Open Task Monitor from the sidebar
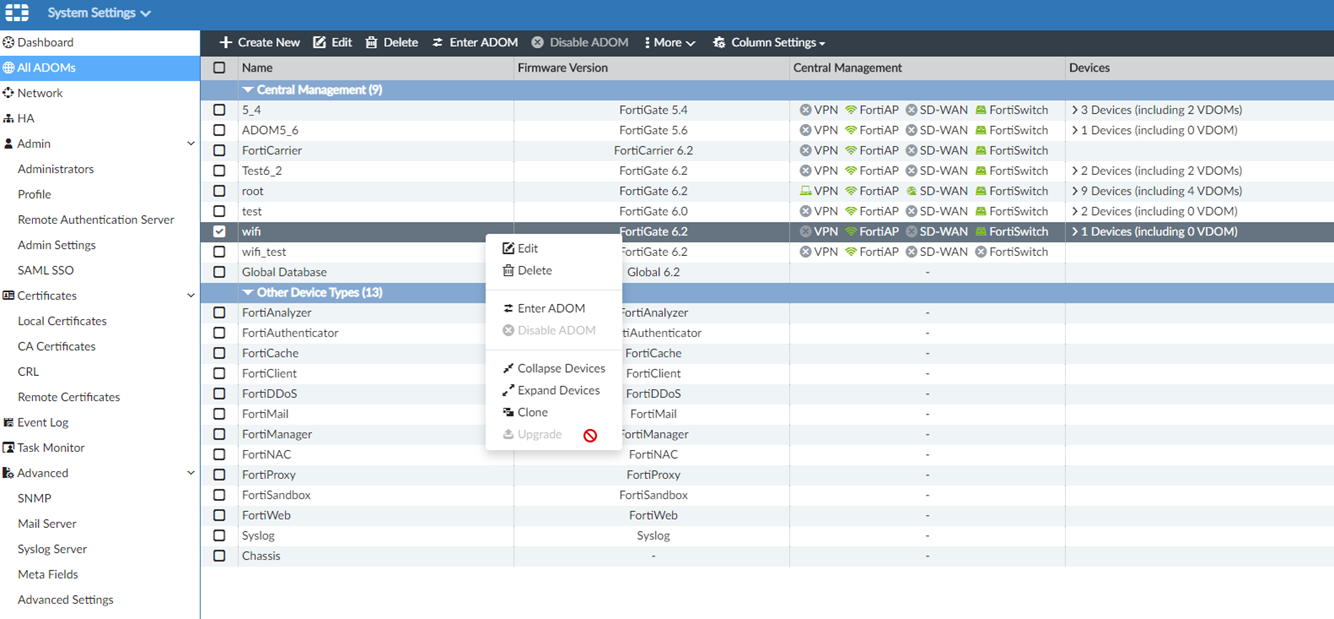This screenshot has width=1334, height=619. [50, 448]
